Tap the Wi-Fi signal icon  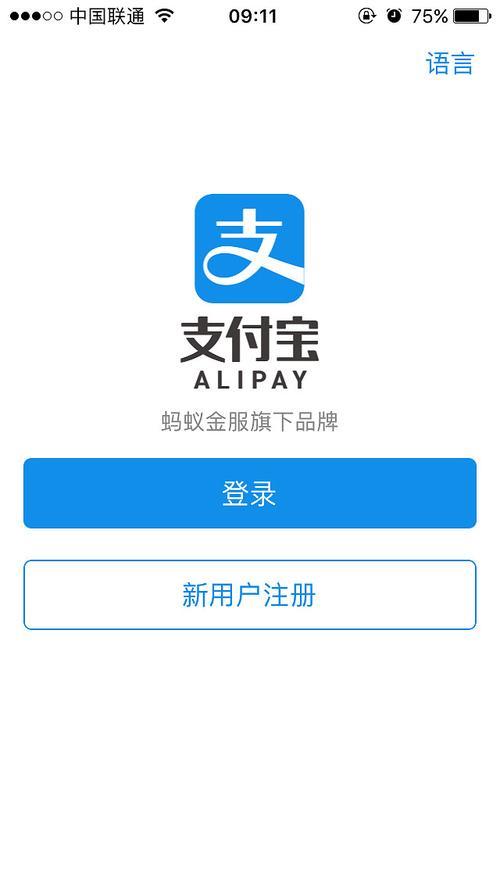point(164,16)
